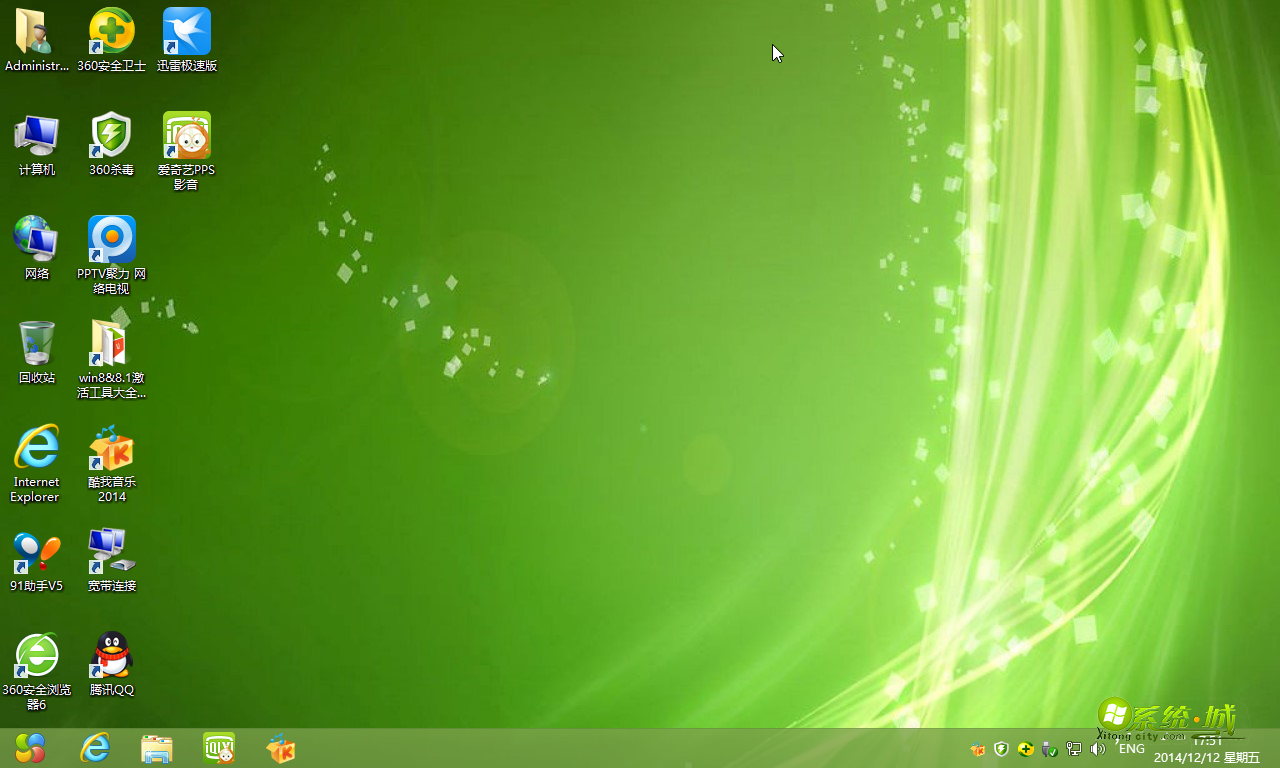Image resolution: width=1280 pixels, height=768 pixels.
Task: Open iQIYI from the taskbar
Action: coord(218,748)
